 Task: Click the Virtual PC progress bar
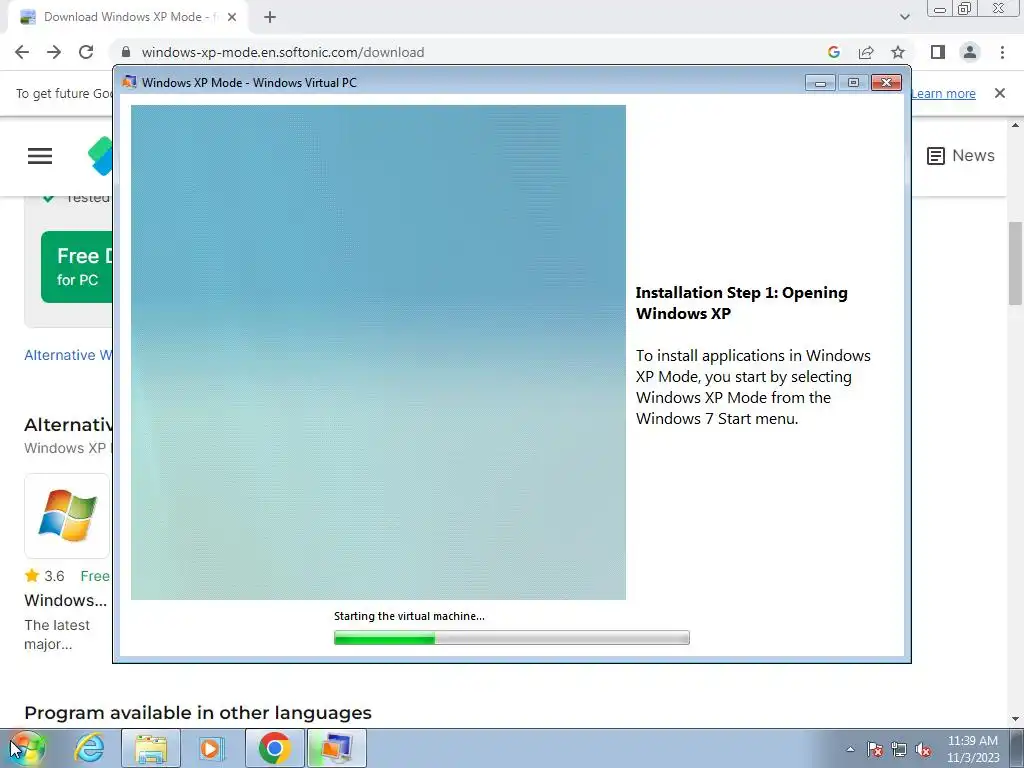(x=511, y=637)
